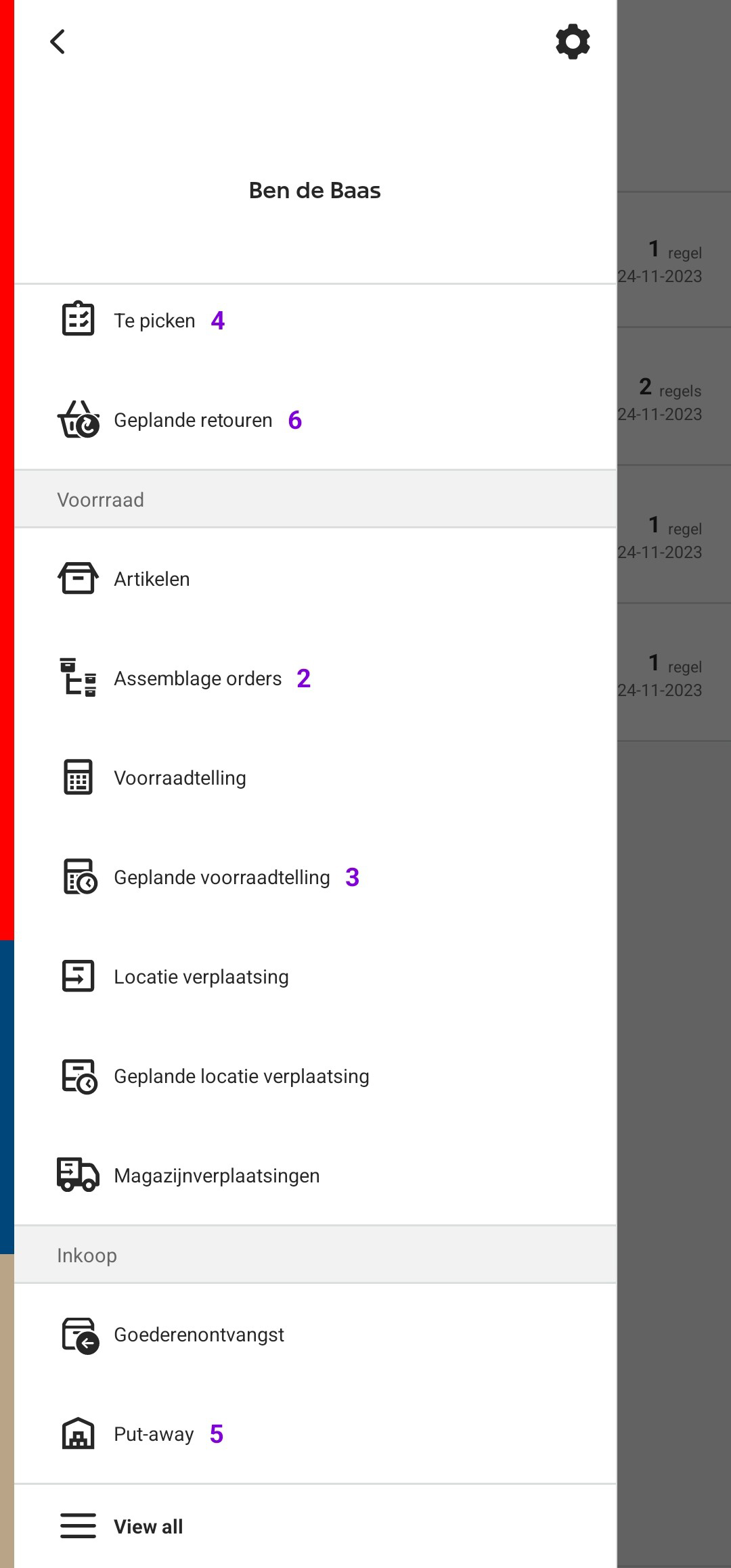Select Locatie verplaatsing menu entry
This screenshot has height=1568, width=731.
pos(315,976)
